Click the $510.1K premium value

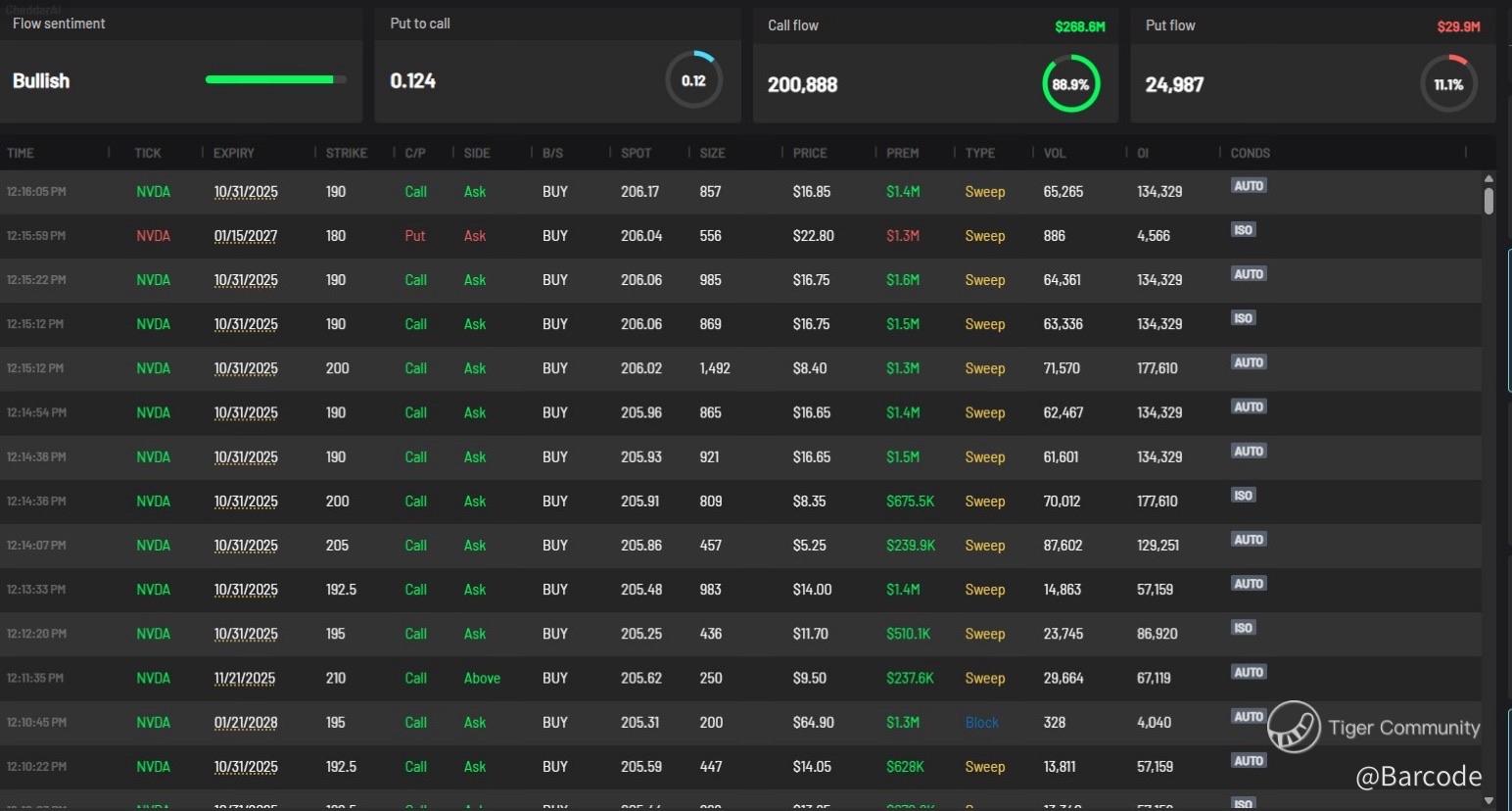909,634
